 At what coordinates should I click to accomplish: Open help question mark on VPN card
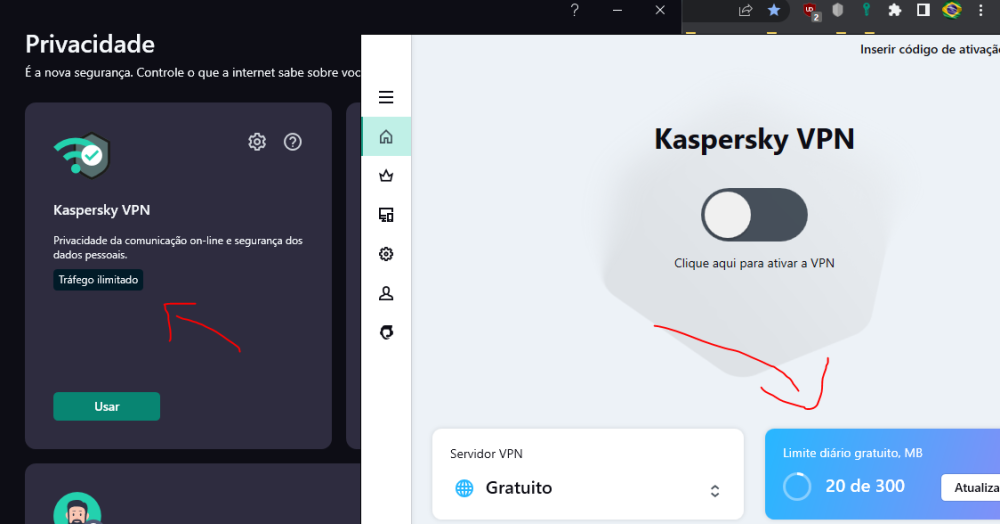pyautogui.click(x=293, y=142)
